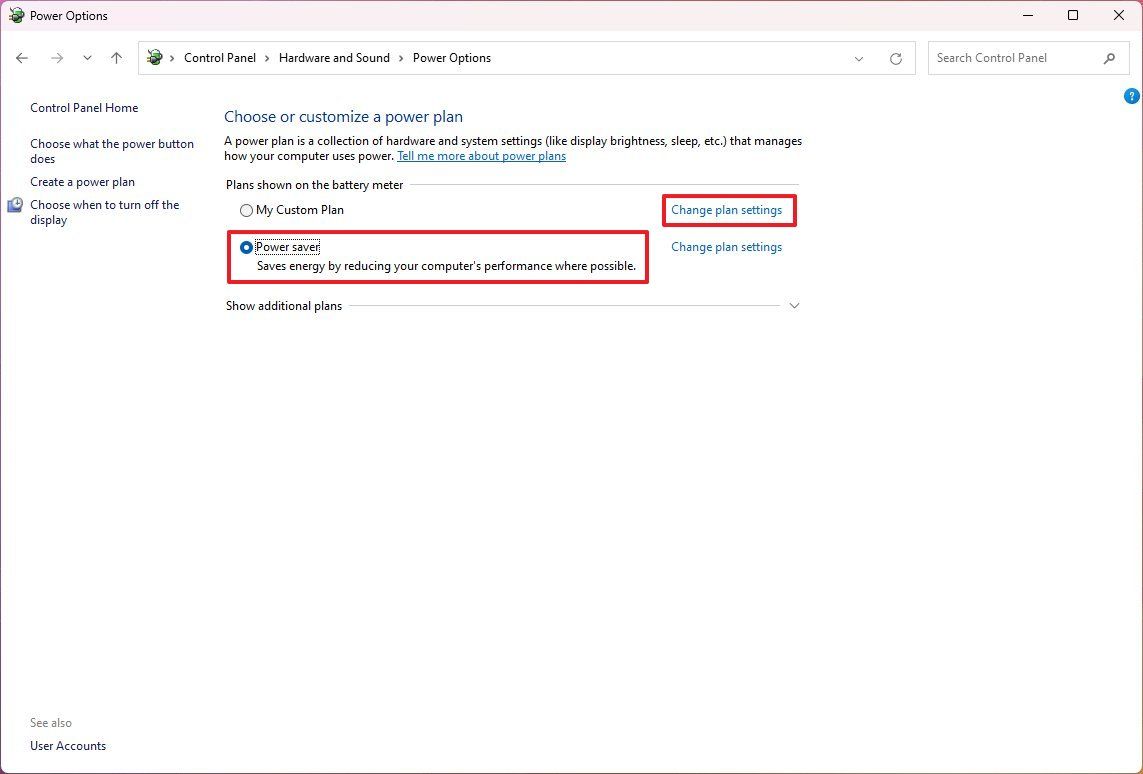Open Hardware and Sound from the breadcrumb
This screenshot has width=1143, height=774.
[334, 58]
